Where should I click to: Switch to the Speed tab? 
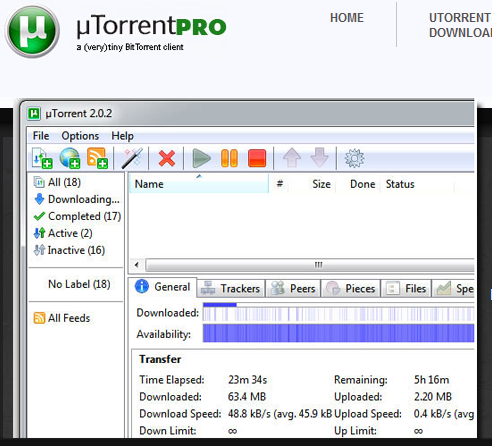pyautogui.click(x=454, y=288)
